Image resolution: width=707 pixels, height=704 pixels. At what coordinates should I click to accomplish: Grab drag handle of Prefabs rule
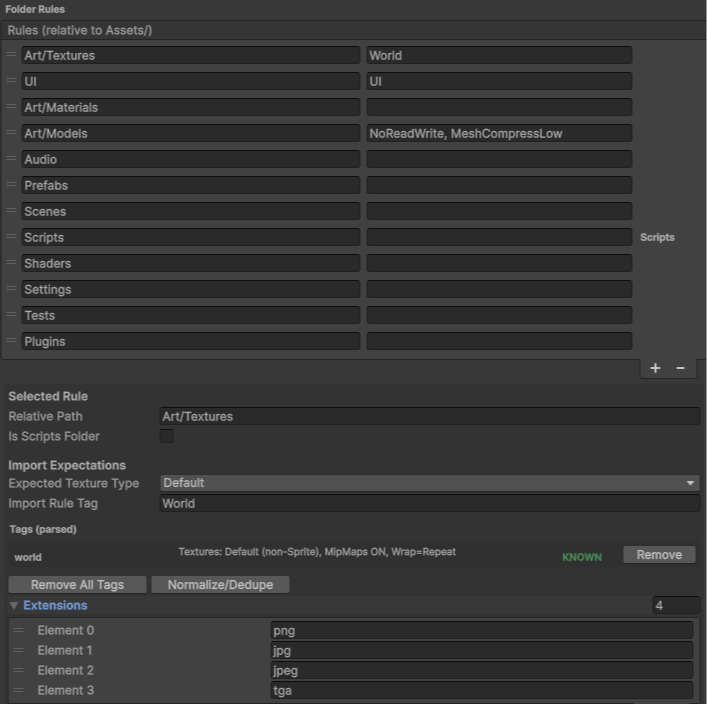pyautogui.click(x=11, y=184)
